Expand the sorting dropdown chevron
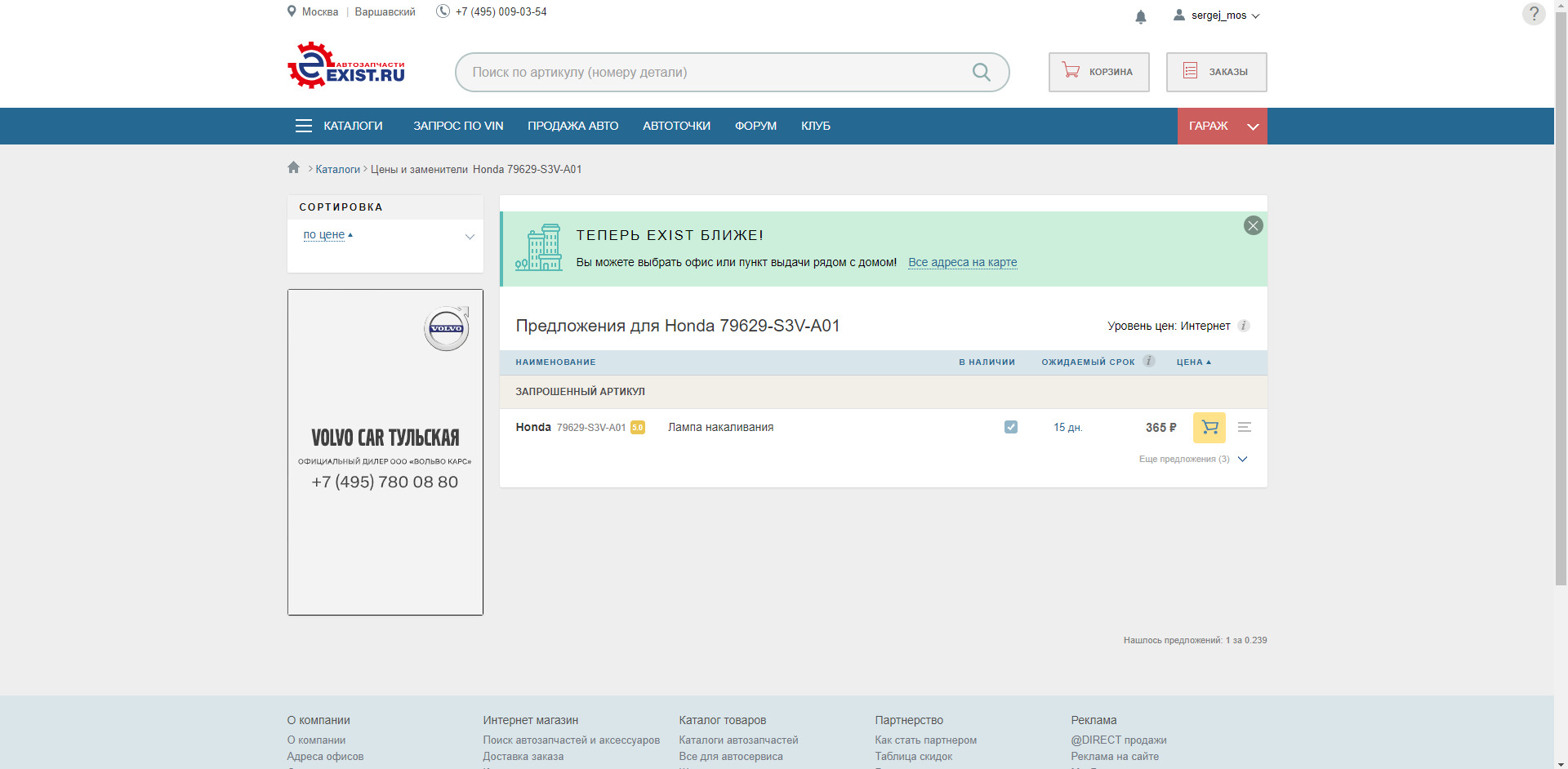 [470, 237]
